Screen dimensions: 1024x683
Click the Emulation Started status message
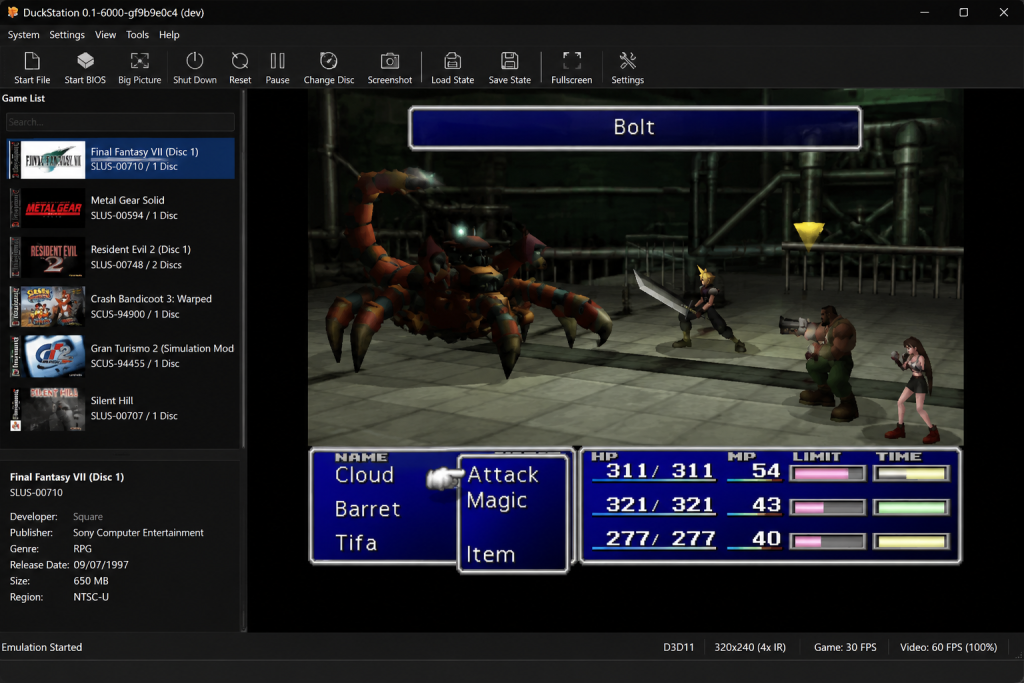(x=42, y=647)
